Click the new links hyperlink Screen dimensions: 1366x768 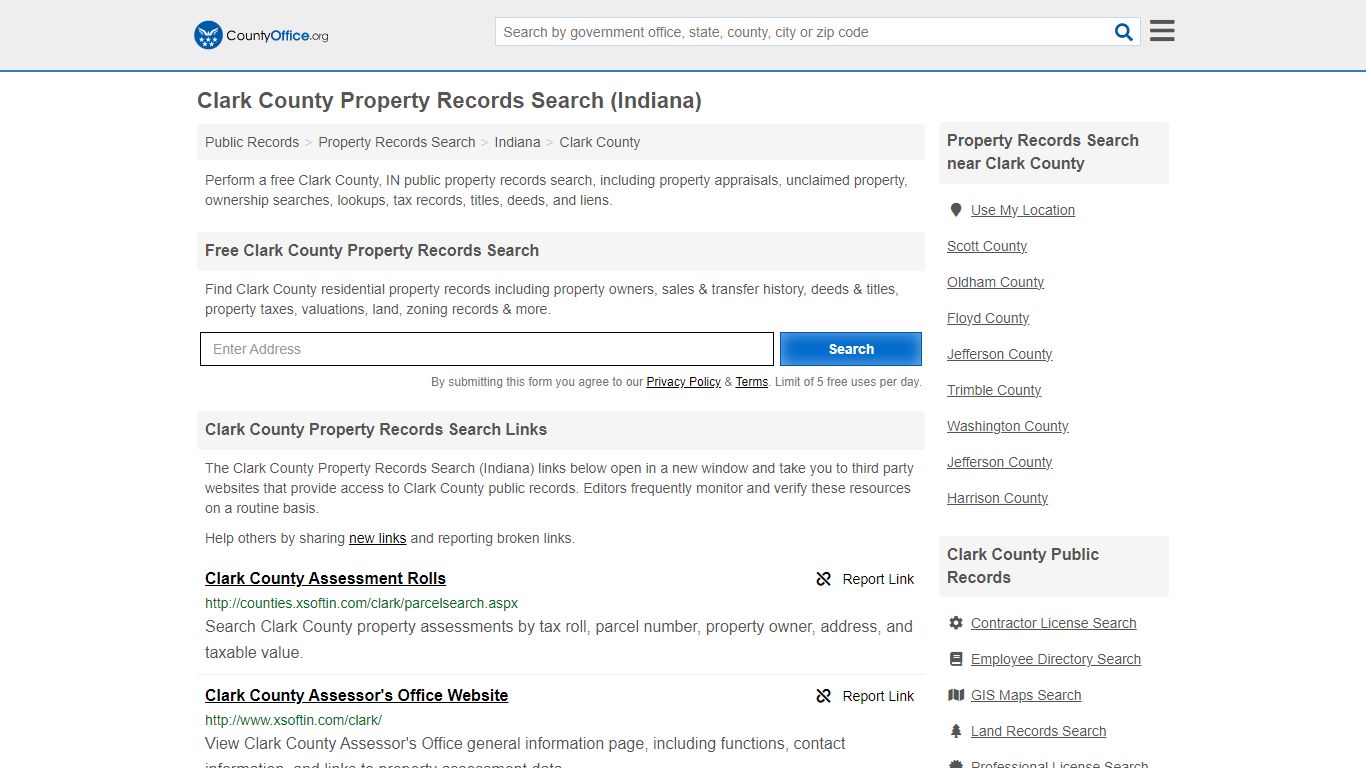[x=377, y=538]
